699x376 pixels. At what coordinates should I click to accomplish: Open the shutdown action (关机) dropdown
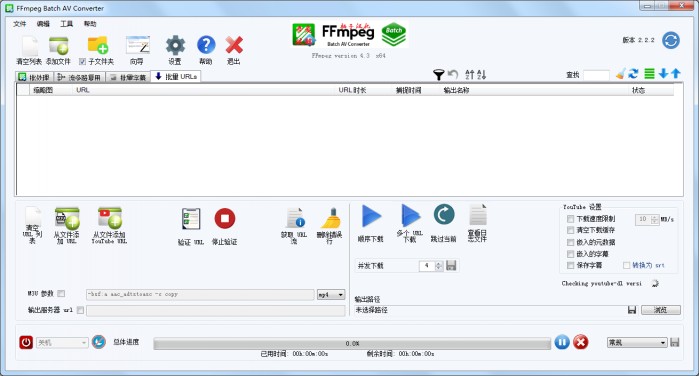click(62, 343)
